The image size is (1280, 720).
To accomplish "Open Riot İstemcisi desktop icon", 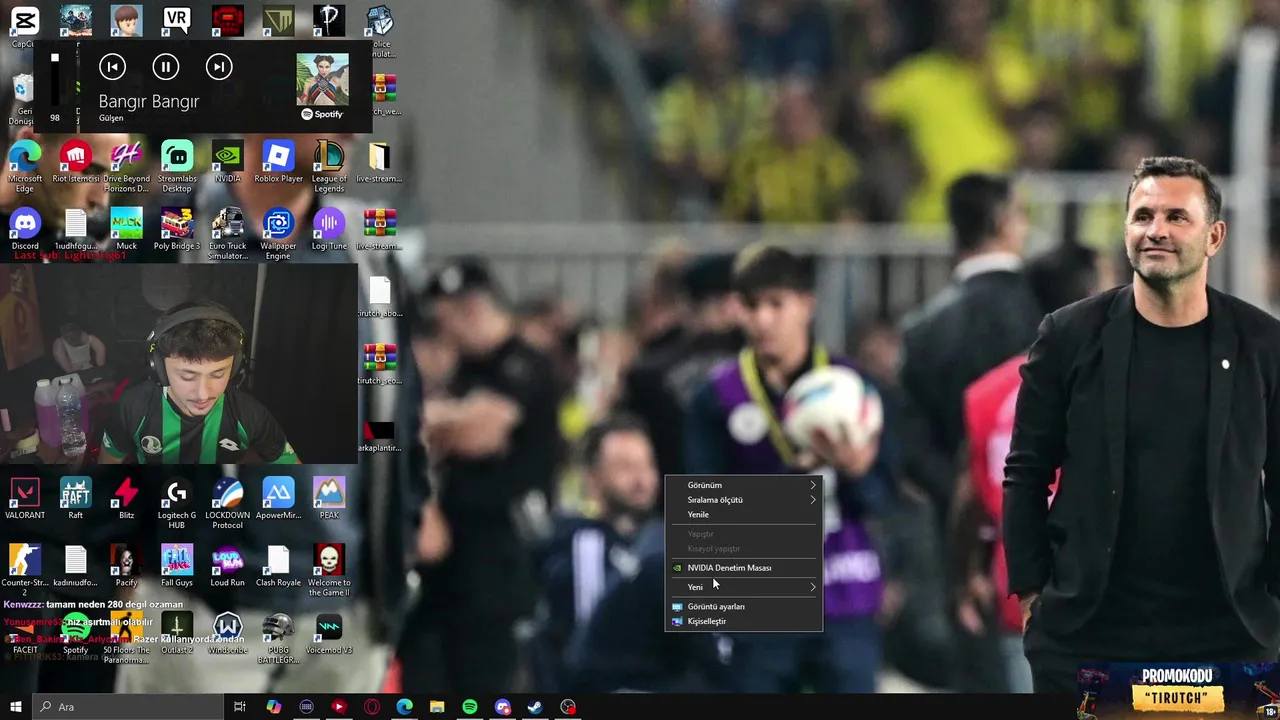I will point(76,163).
